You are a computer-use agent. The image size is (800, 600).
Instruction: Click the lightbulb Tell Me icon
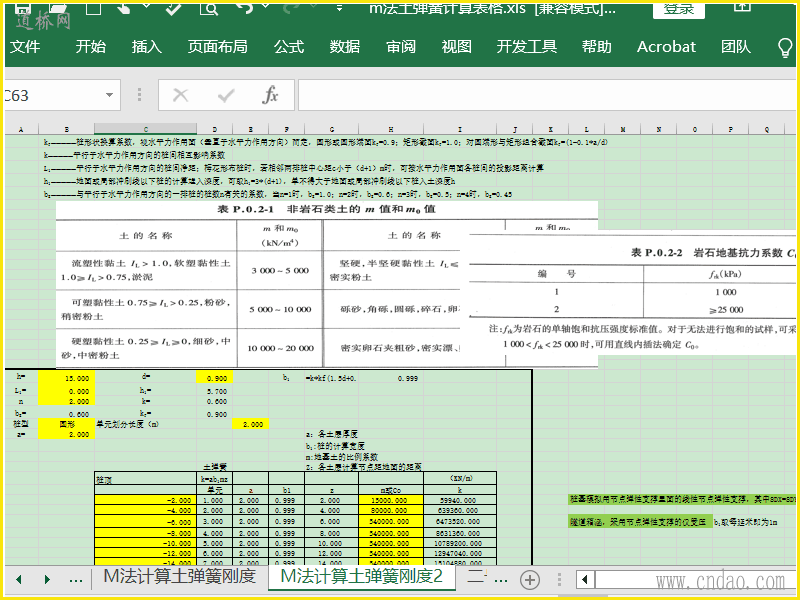click(x=785, y=47)
